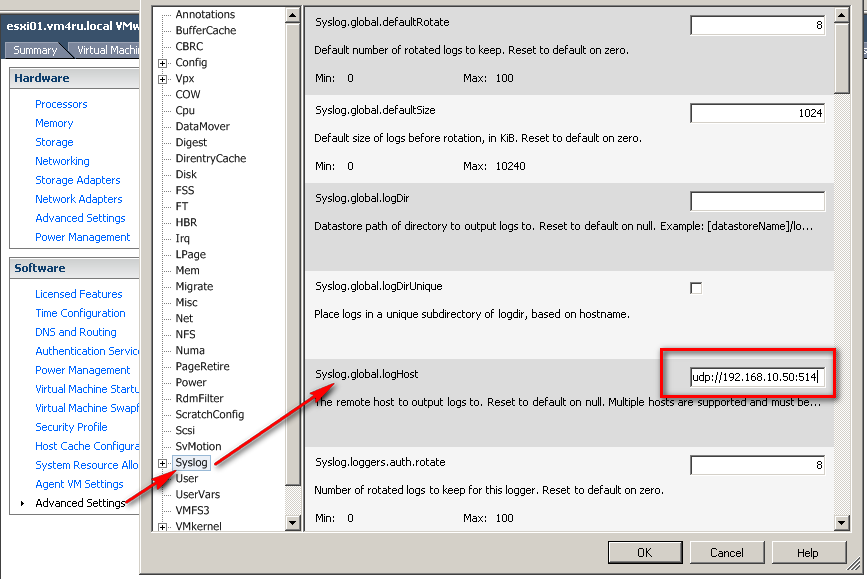Screen dimensions: 867x579
Task: Select Annotations in the settings tree
Action: [205, 14]
